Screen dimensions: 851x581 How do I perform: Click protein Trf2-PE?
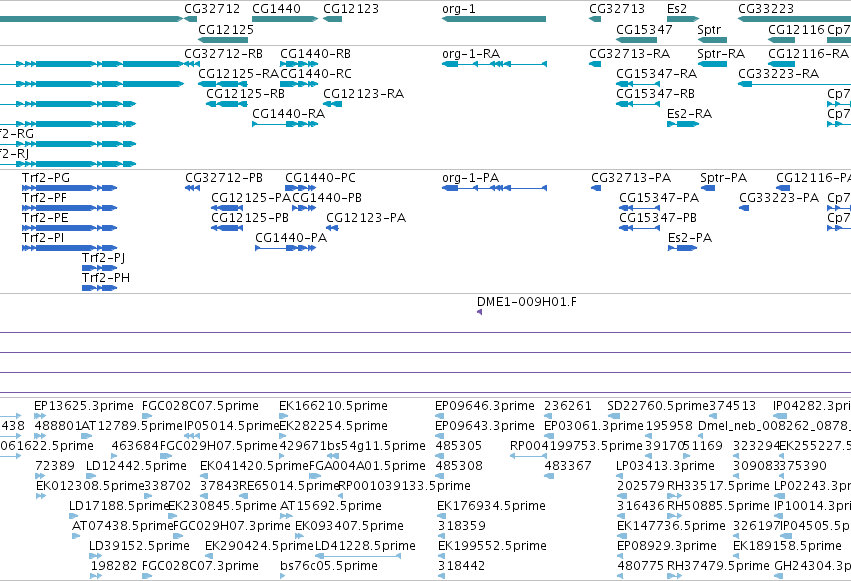coord(69,228)
